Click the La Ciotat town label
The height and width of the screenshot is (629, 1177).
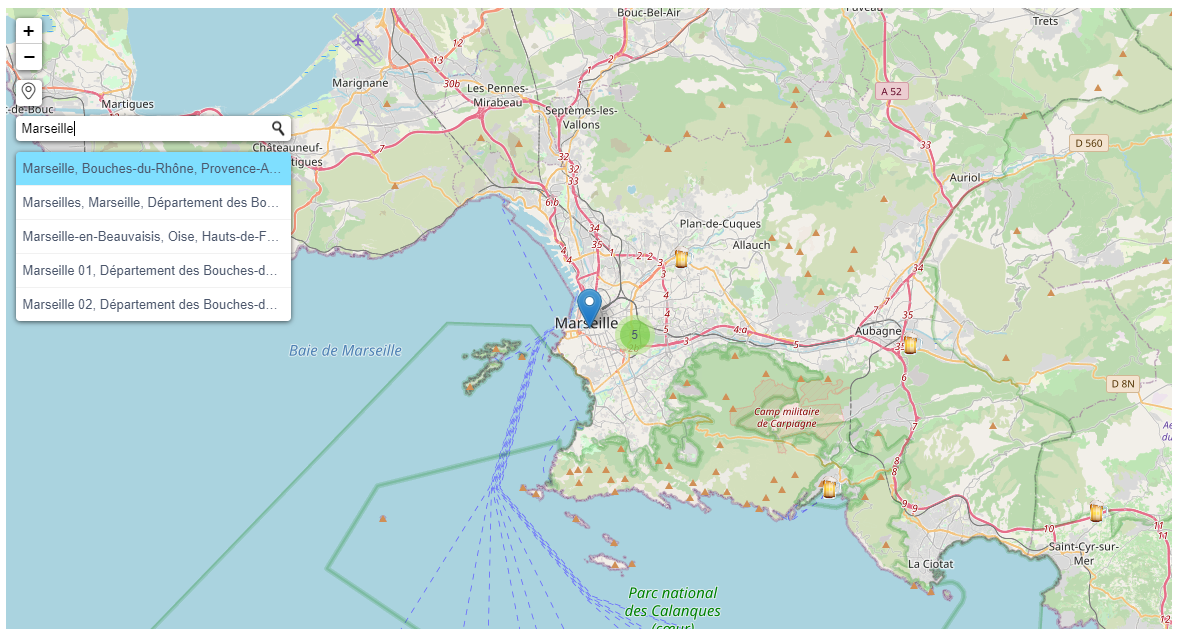pyautogui.click(x=930, y=564)
